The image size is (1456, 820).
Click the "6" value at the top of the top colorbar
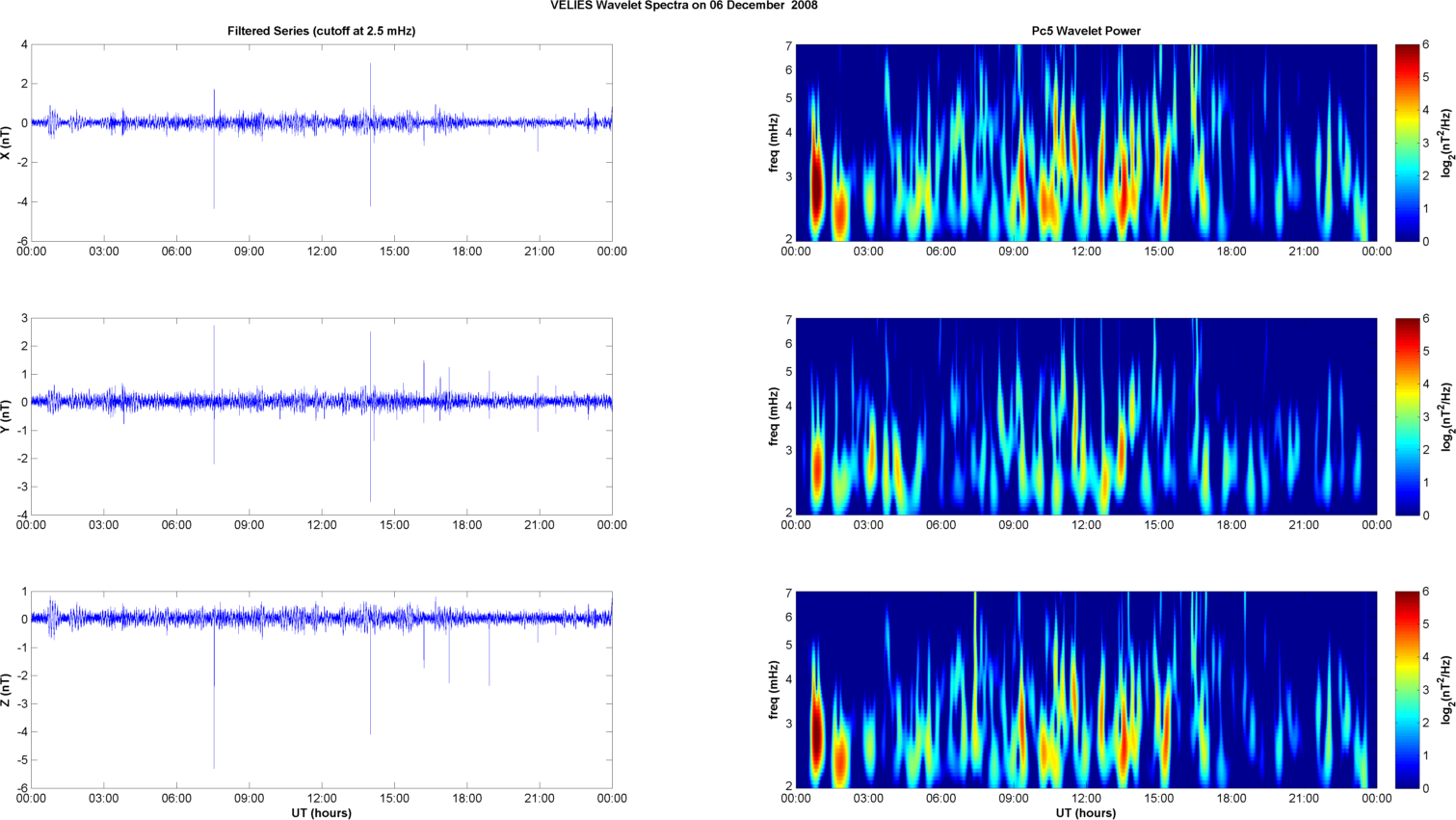(x=1426, y=45)
